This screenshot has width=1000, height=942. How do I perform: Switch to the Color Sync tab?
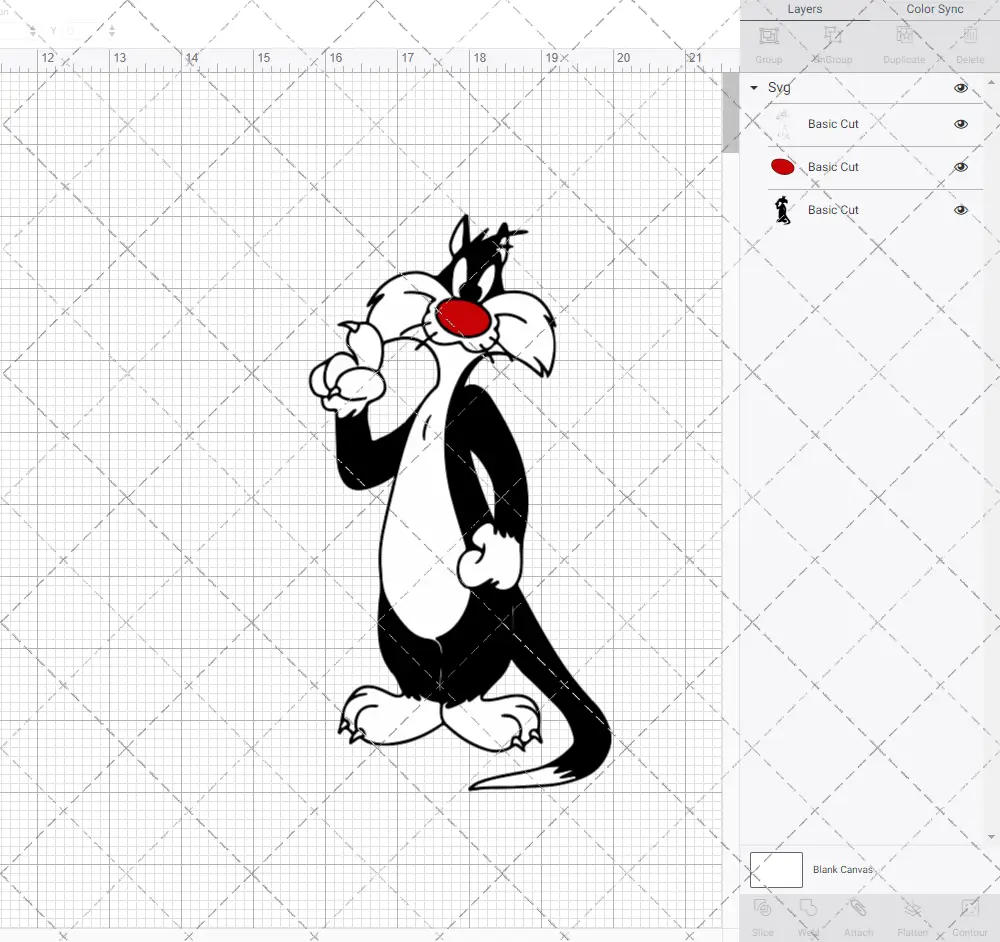pos(934,9)
